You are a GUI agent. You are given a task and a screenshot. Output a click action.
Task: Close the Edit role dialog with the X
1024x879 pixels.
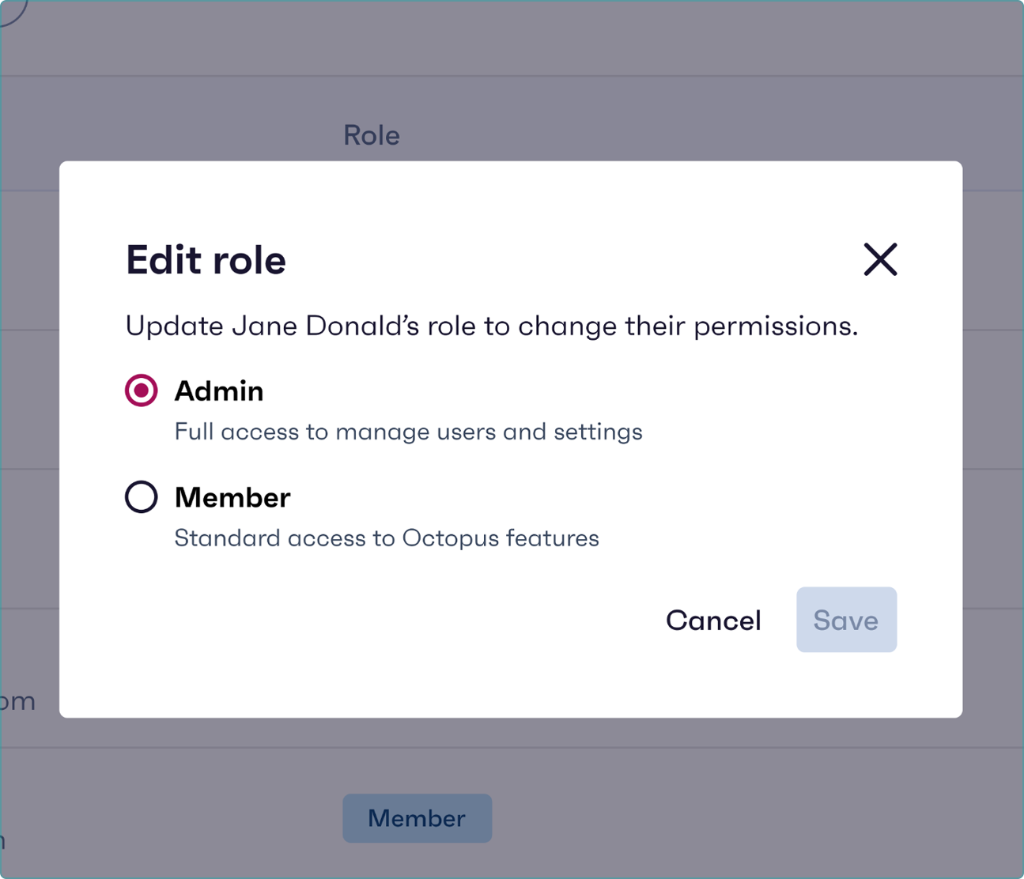coord(880,259)
